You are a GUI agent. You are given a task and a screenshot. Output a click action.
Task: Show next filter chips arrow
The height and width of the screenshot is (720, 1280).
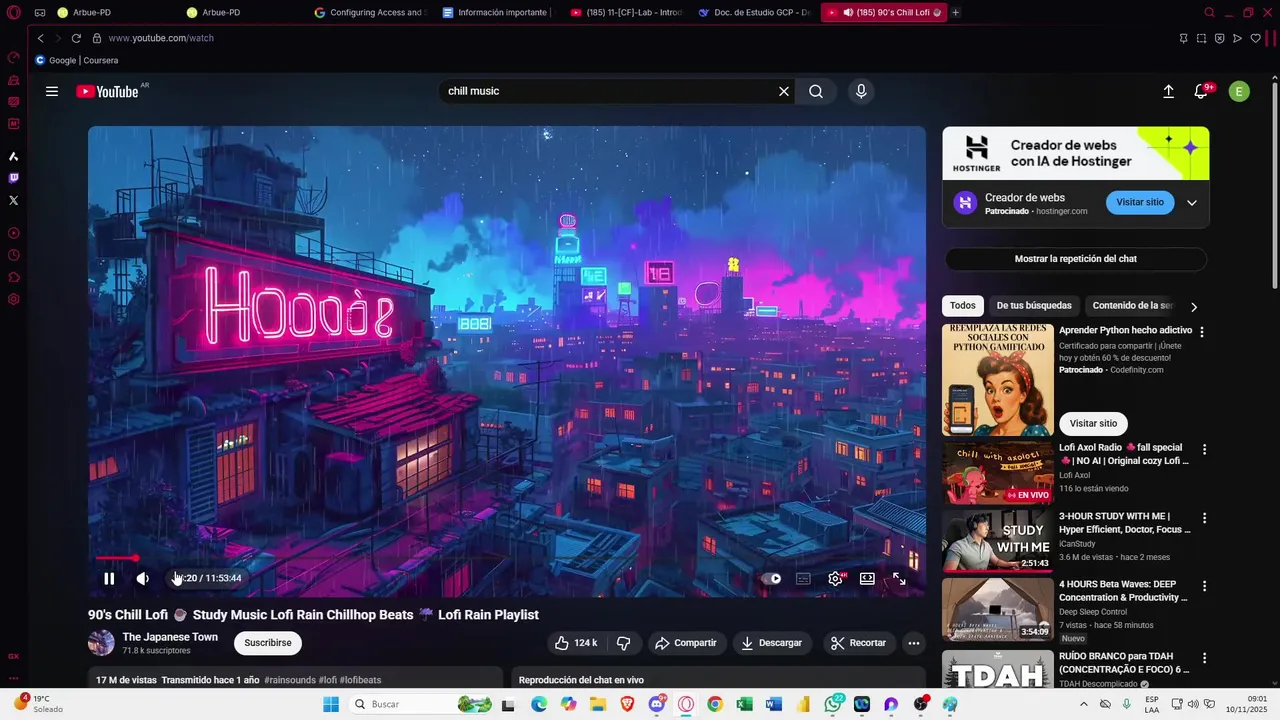[1193, 307]
